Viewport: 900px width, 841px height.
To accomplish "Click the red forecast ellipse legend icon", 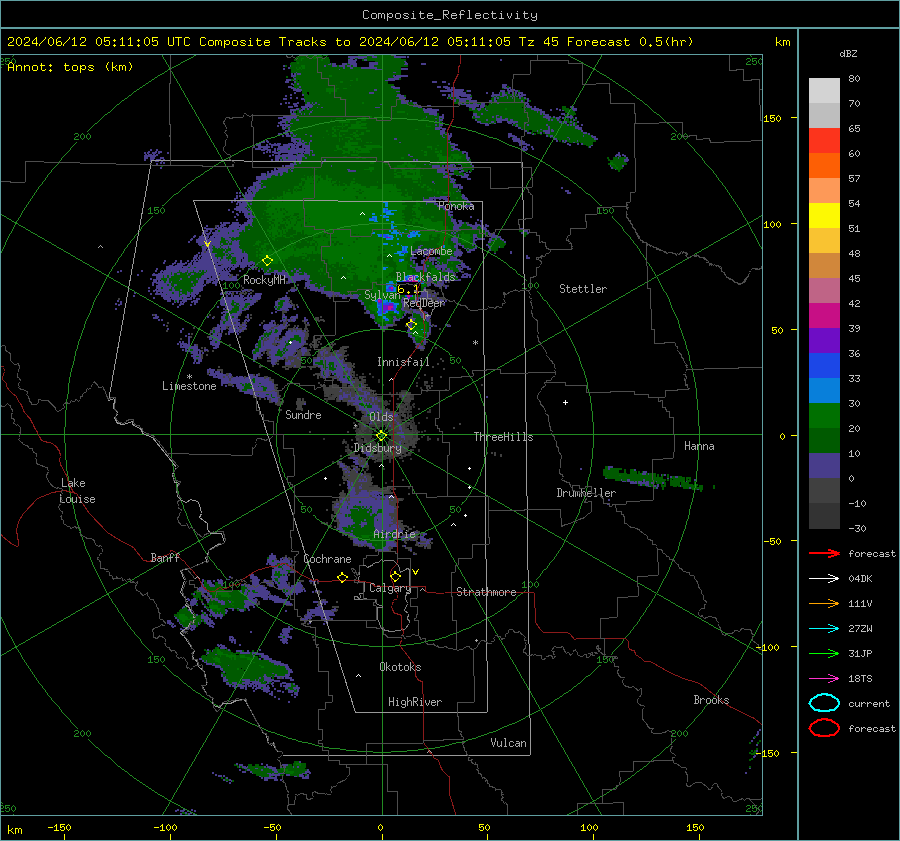I will click(x=824, y=728).
